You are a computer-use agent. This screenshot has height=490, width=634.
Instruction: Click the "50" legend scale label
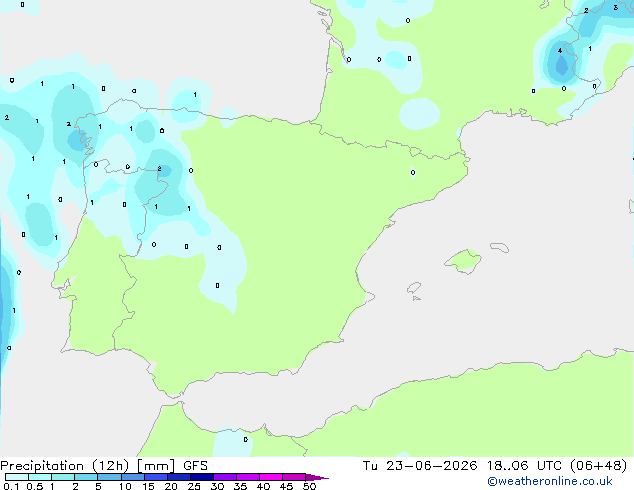(x=309, y=486)
